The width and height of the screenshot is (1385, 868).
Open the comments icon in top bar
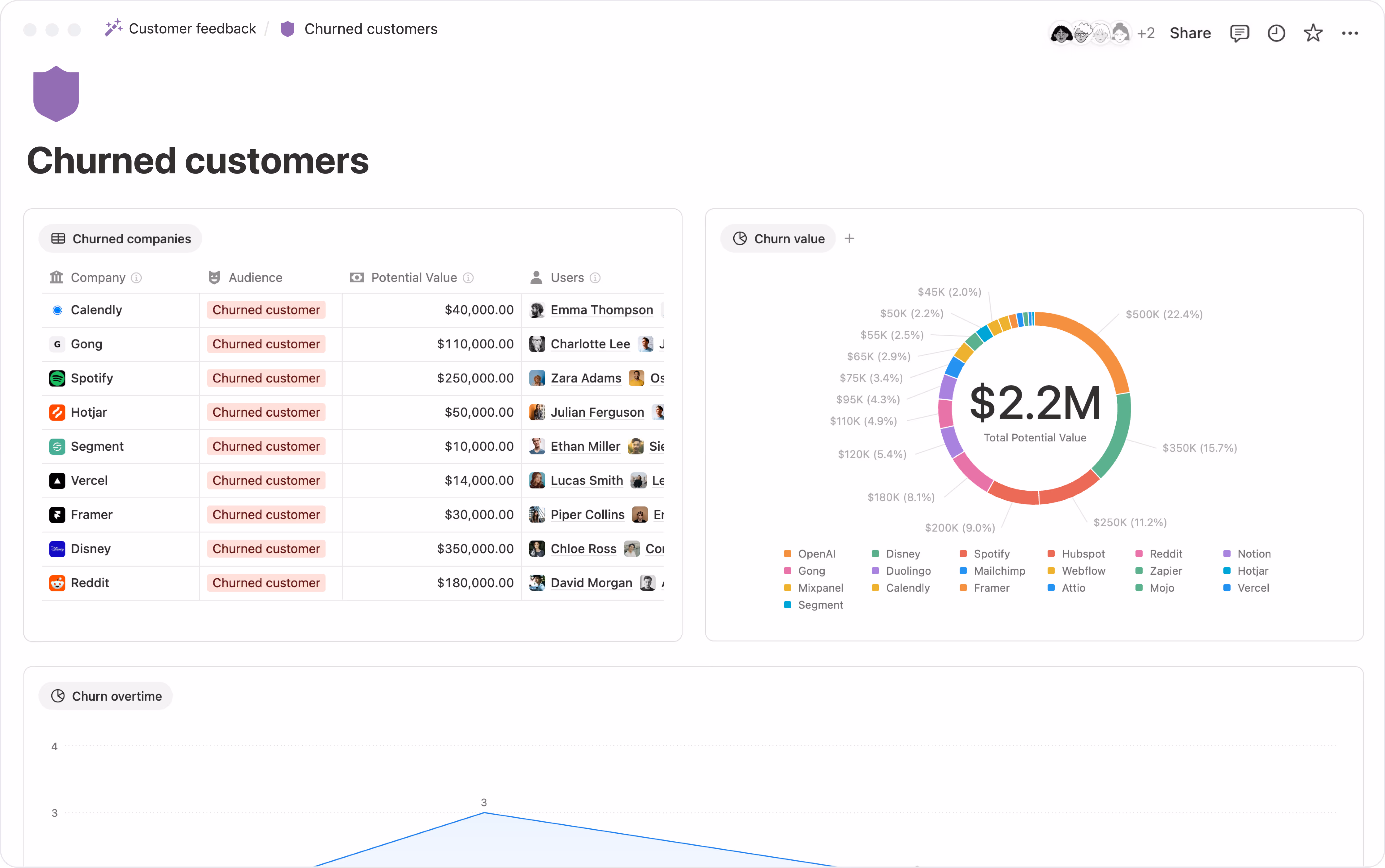(1239, 33)
